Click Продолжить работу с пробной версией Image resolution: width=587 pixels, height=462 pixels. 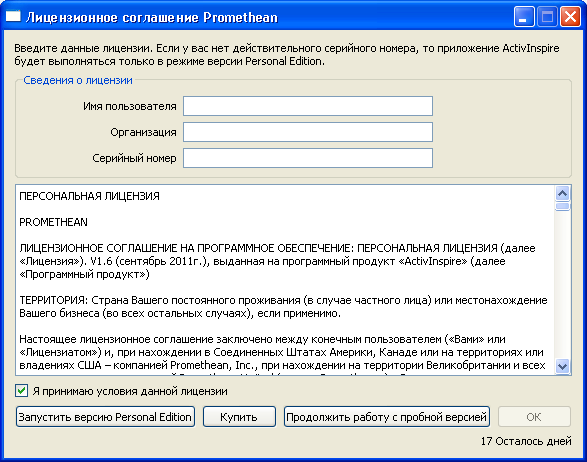387,417
